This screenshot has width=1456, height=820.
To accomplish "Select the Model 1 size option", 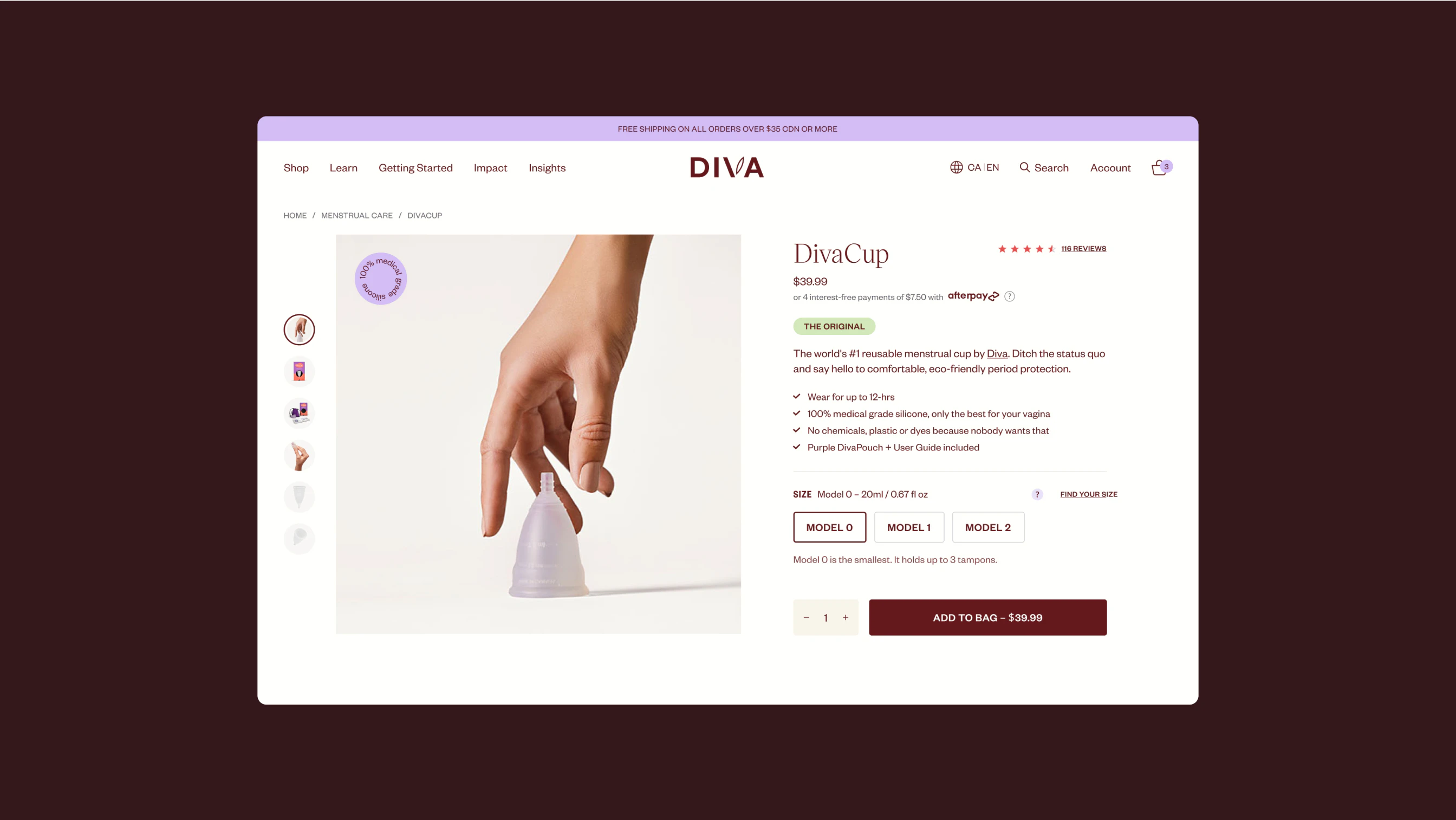I will click(909, 527).
